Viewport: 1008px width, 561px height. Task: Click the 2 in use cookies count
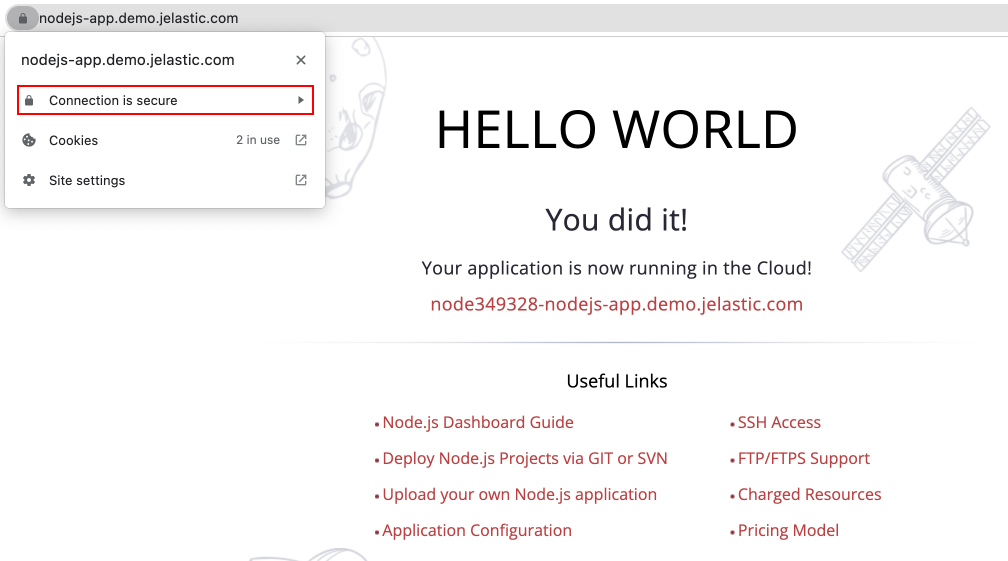point(258,140)
